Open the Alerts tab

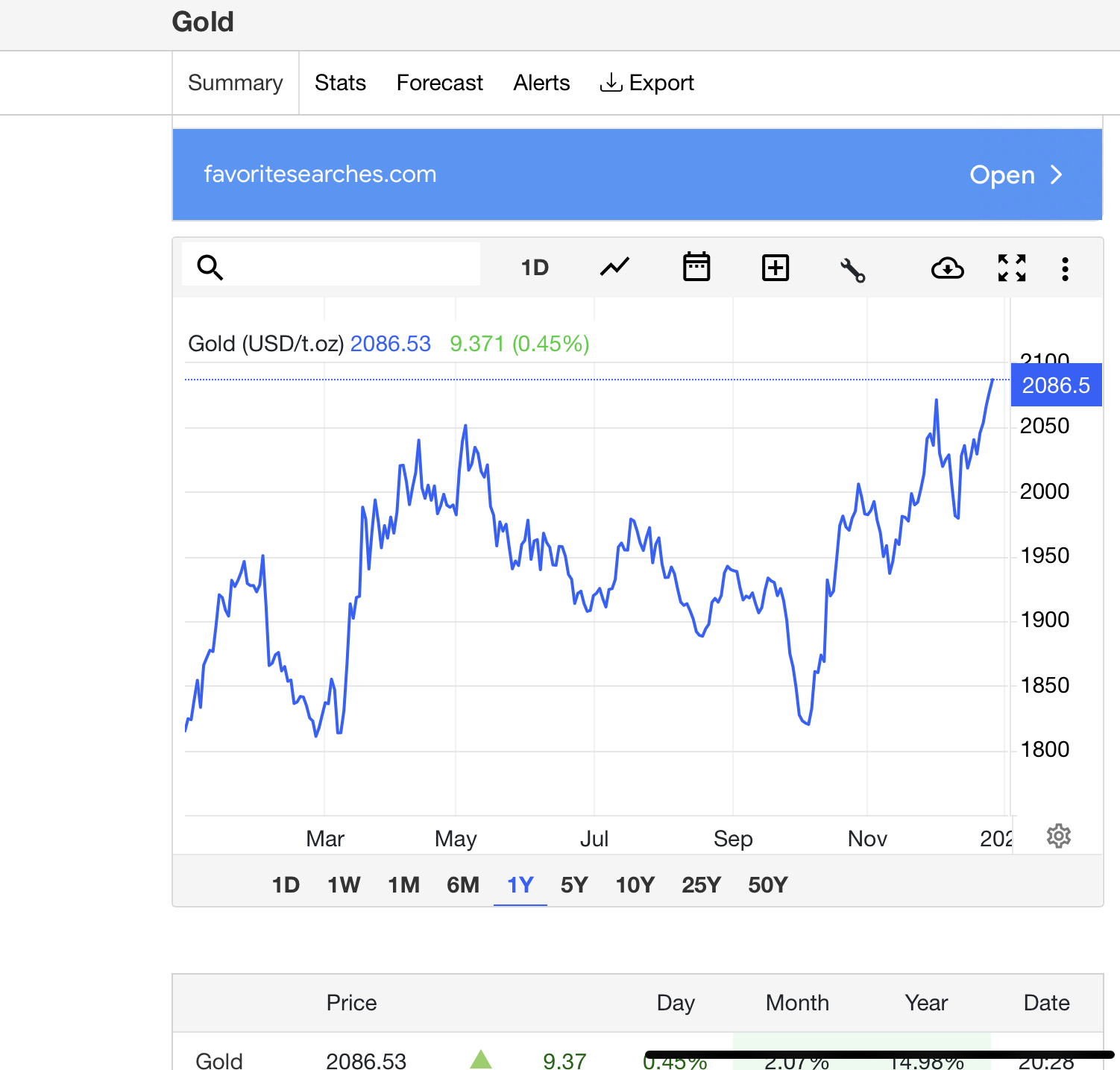coord(541,83)
